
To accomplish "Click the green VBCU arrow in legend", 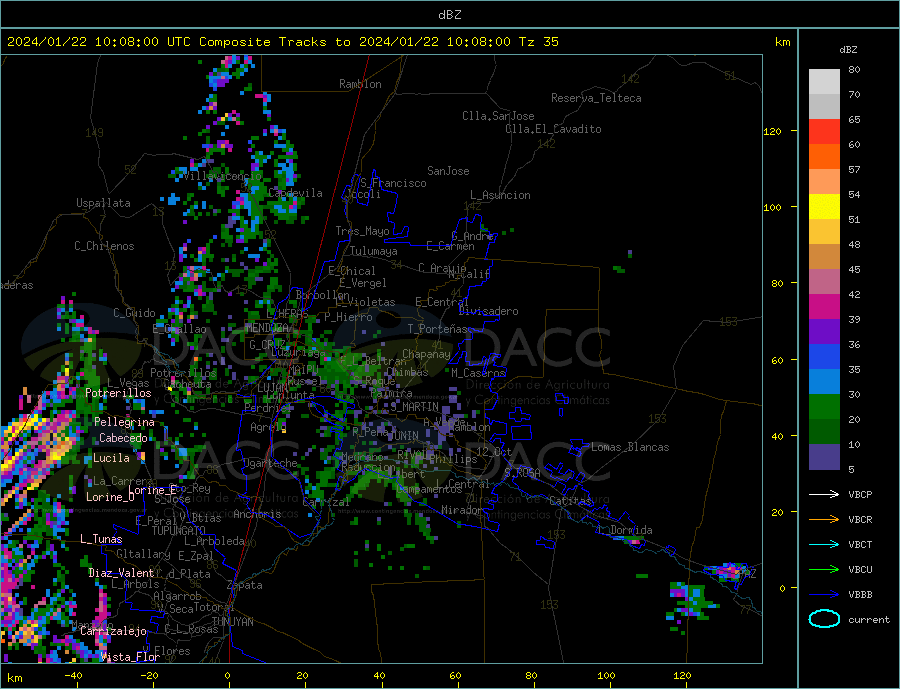I will tap(824, 570).
